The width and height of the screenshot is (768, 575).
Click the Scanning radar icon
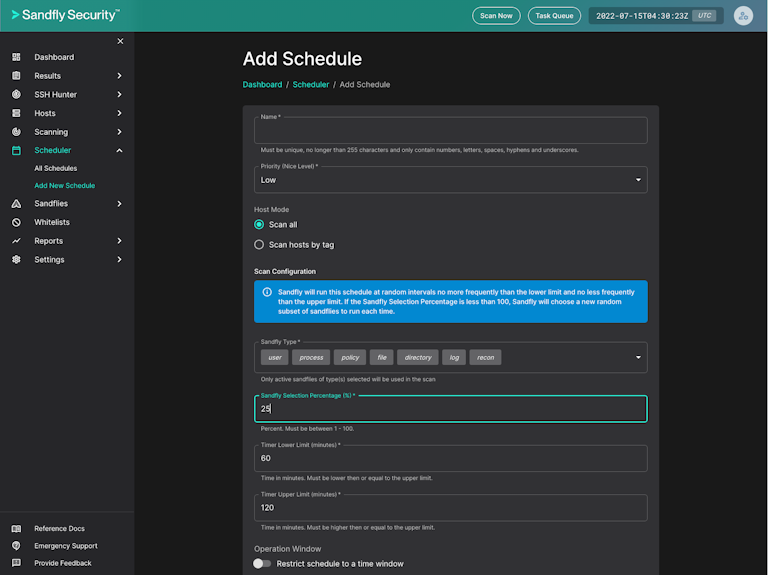[16, 132]
